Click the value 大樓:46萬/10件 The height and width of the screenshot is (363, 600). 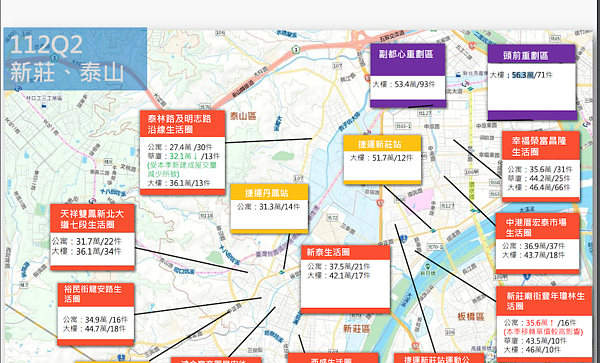[532, 350]
